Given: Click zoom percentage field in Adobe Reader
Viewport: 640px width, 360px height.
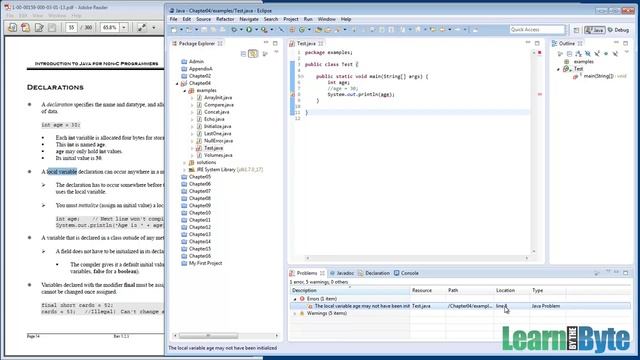Looking at the screenshot, I should [x=110, y=27].
